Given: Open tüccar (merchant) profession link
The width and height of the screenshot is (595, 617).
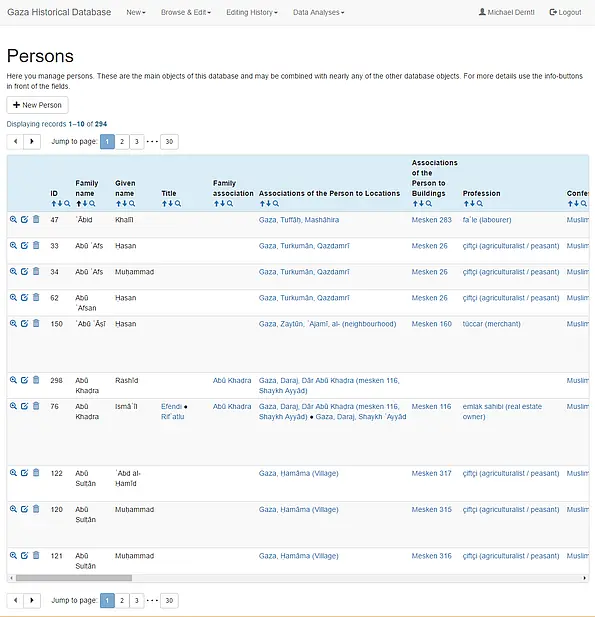Looking at the screenshot, I should click(x=492, y=324).
